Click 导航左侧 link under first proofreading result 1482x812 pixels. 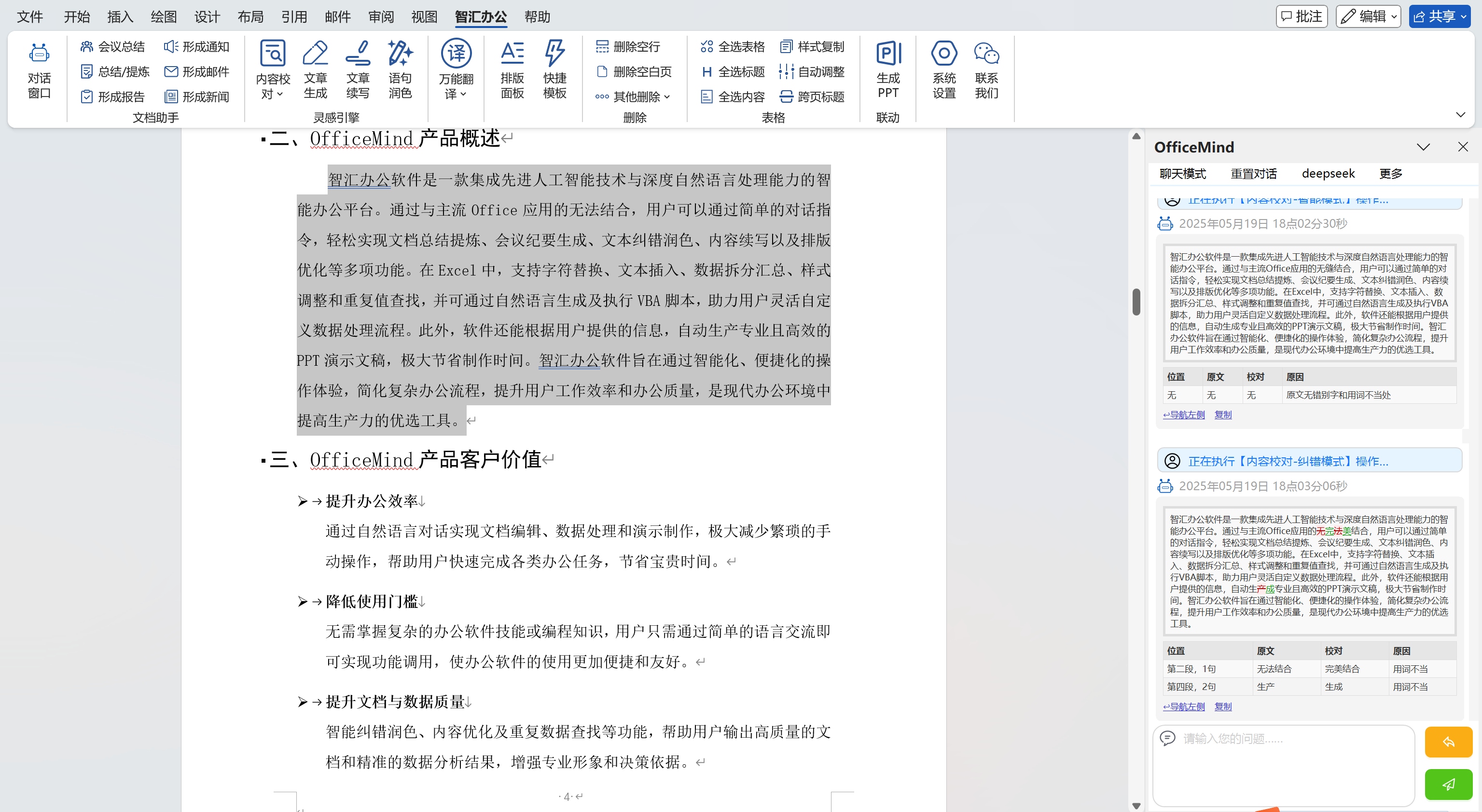click(x=1183, y=414)
